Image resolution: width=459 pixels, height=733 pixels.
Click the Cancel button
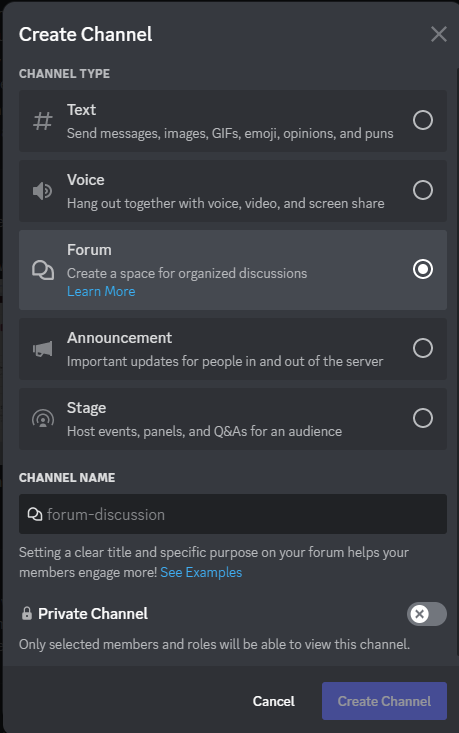coord(273,701)
